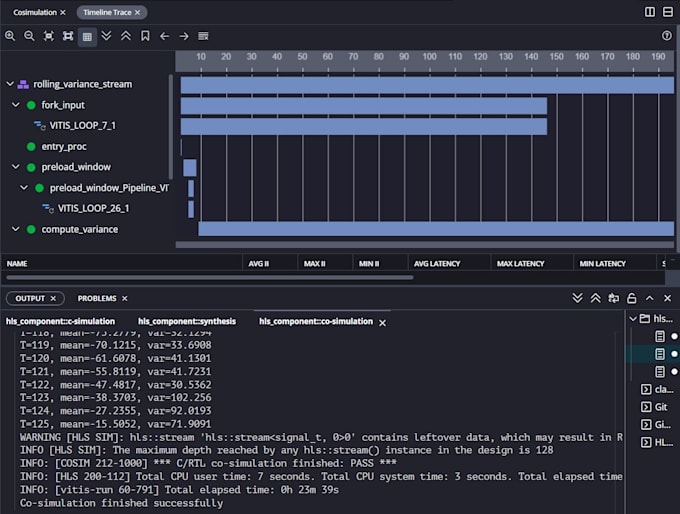The height and width of the screenshot is (514, 680).
Task: Sort by MAX LATENCY column
Action: coord(520,263)
